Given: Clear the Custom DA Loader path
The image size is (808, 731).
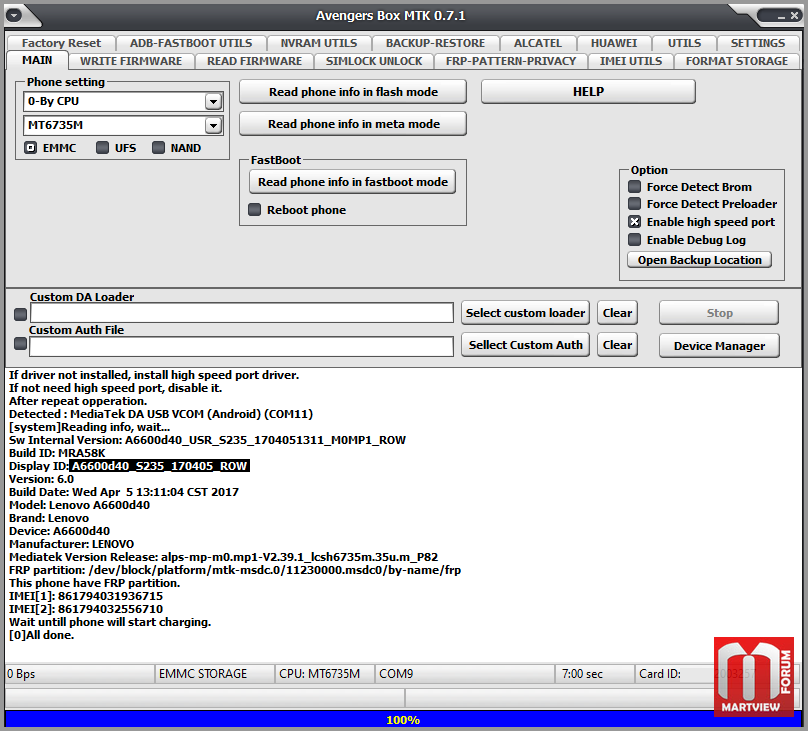Looking at the screenshot, I should [x=617, y=313].
